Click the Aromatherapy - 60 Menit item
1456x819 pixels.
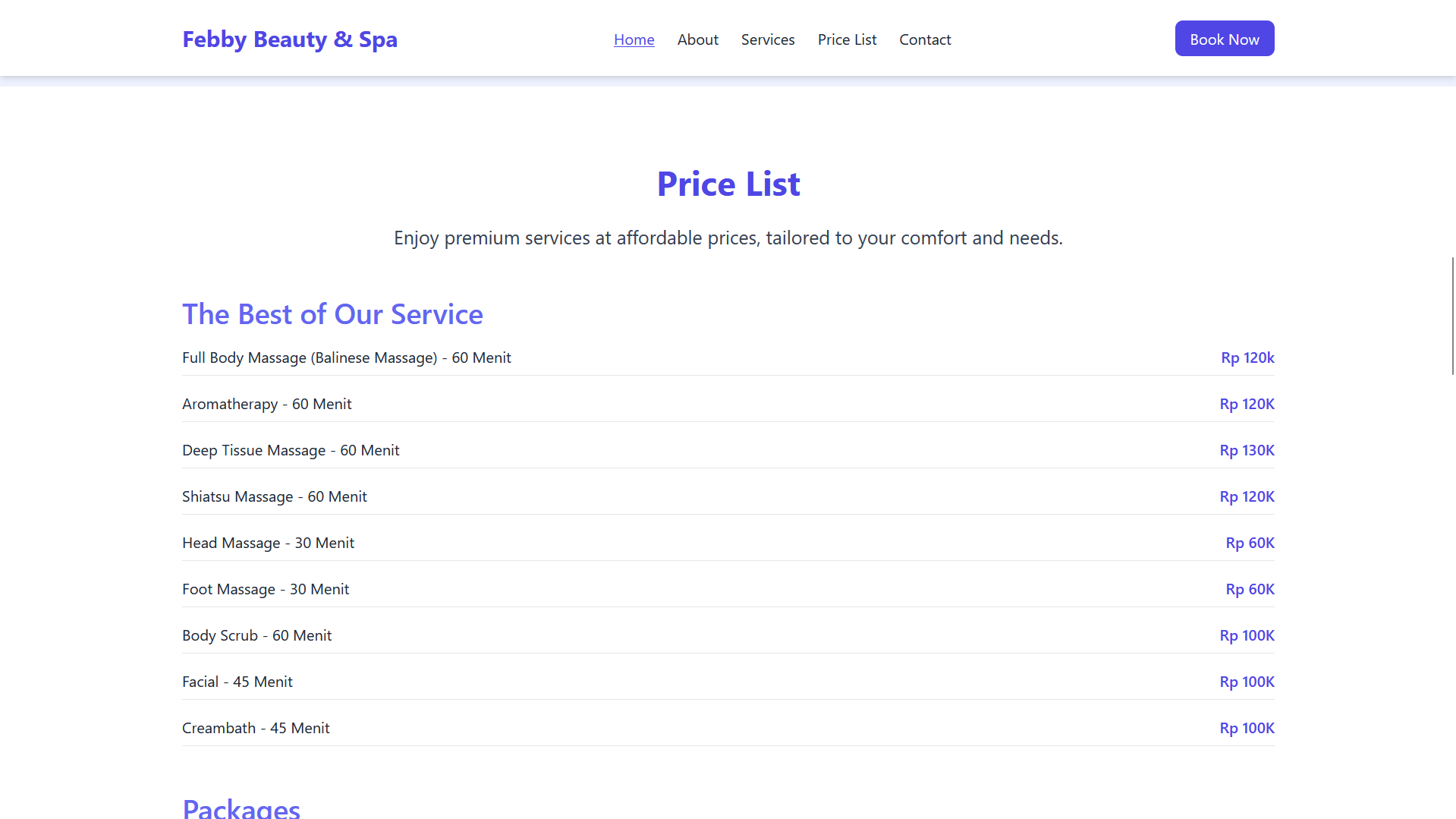(266, 404)
